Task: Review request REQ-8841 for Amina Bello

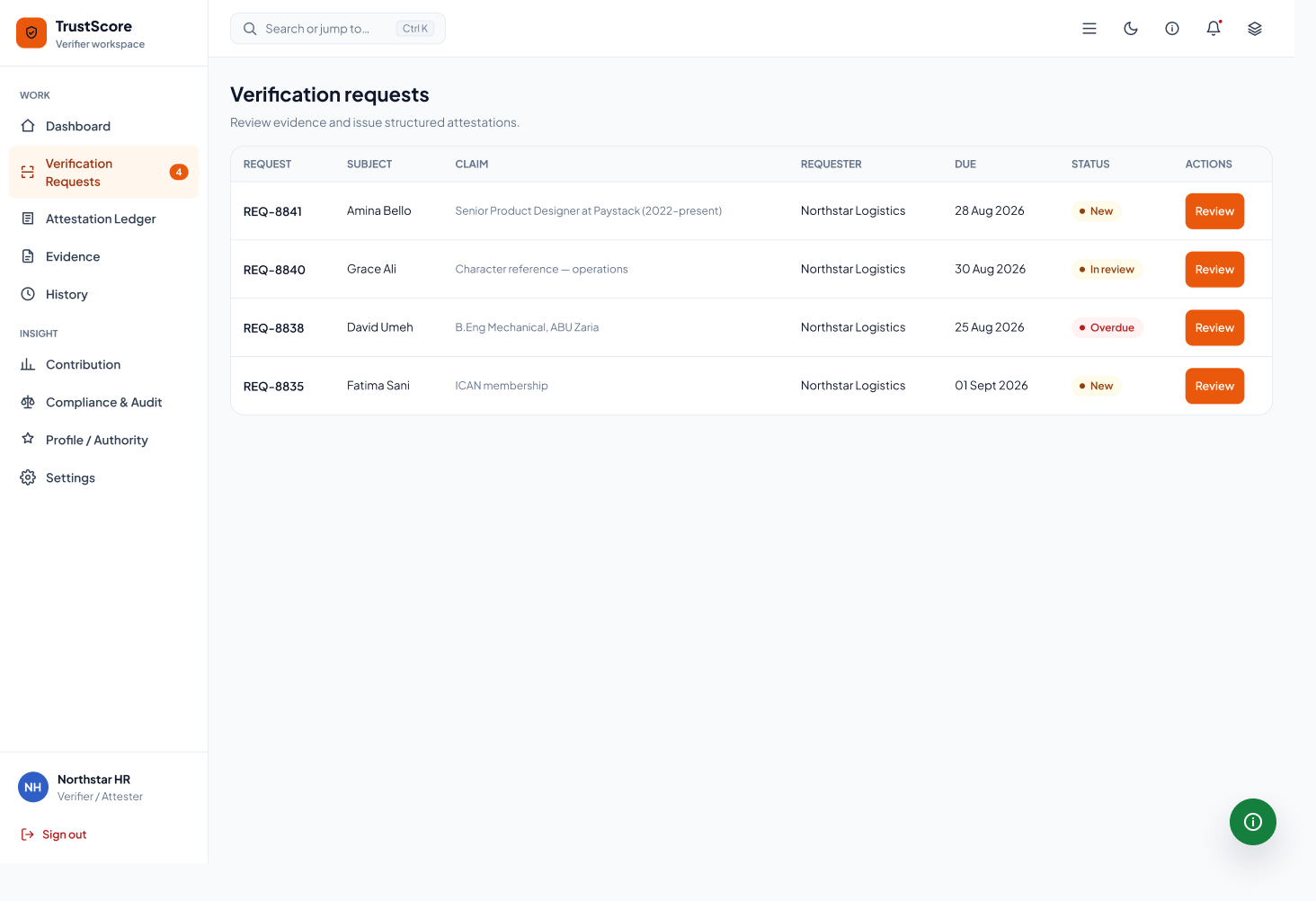Action: [x=1214, y=211]
